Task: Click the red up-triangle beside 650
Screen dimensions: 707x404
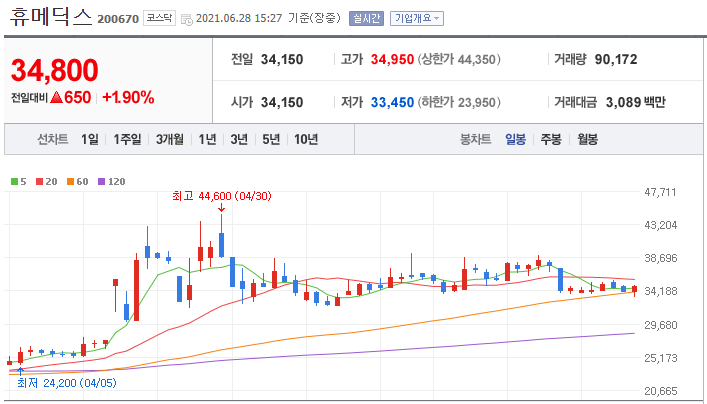Action: click(x=56, y=98)
